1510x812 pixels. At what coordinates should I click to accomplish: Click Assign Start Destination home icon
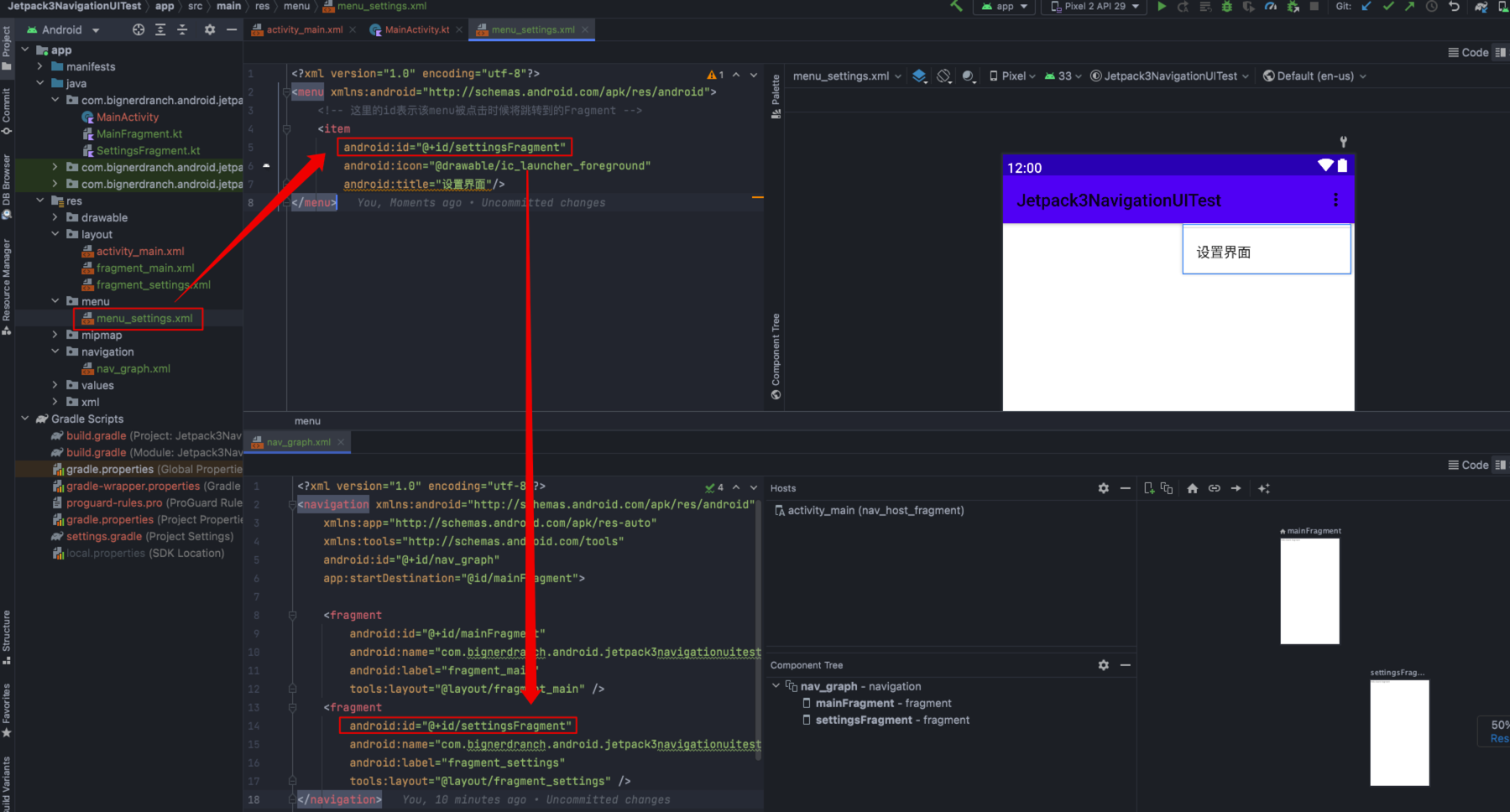[1193, 488]
